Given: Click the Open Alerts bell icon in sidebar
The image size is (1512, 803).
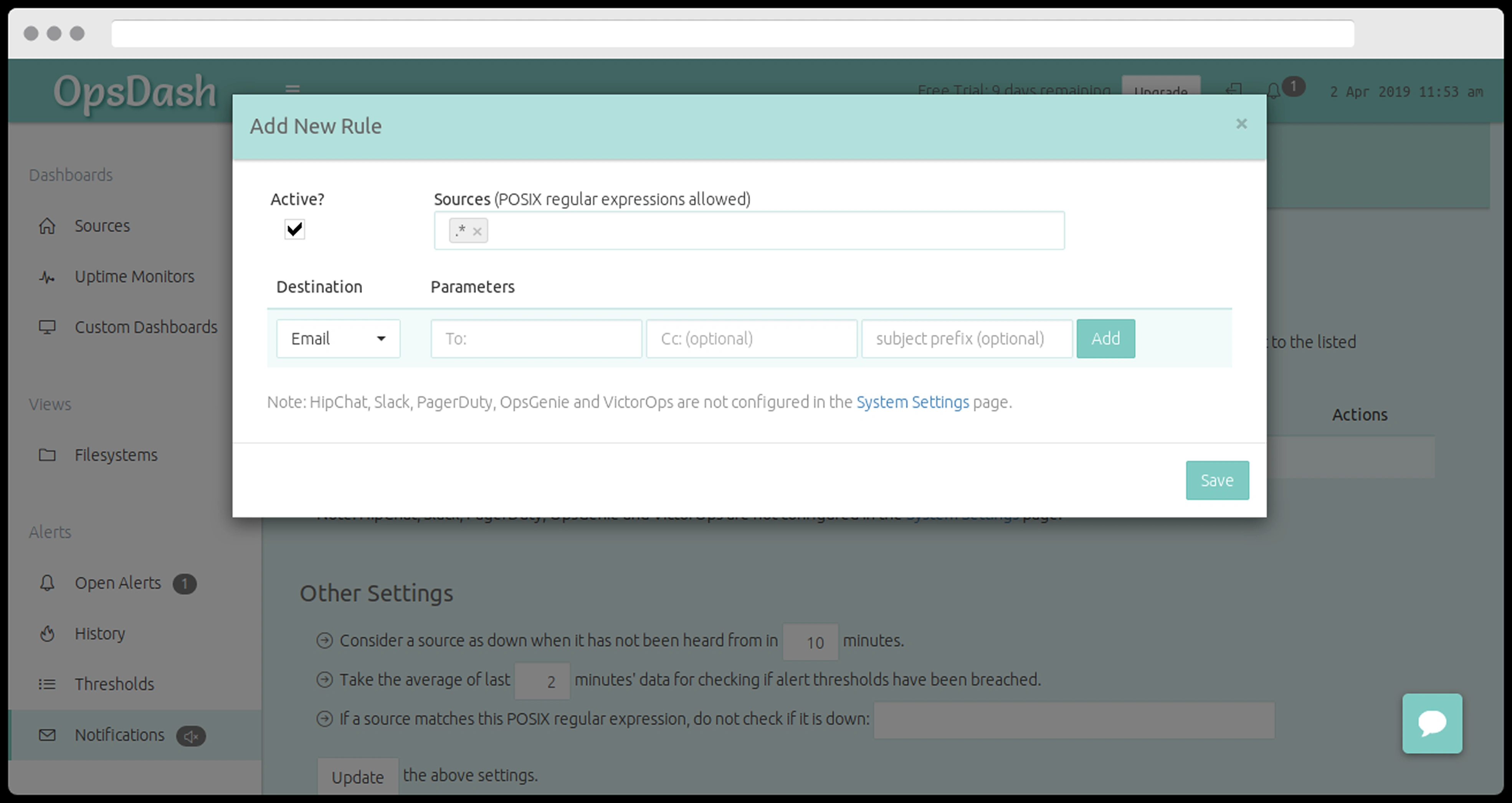Looking at the screenshot, I should tap(47, 583).
